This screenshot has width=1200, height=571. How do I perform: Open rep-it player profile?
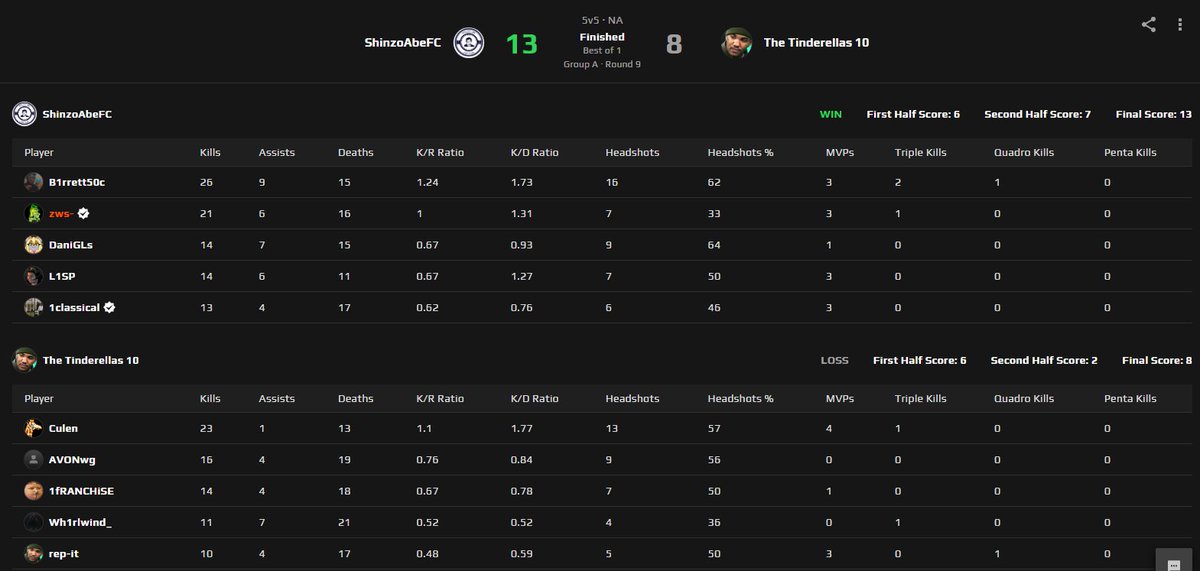tap(65, 553)
